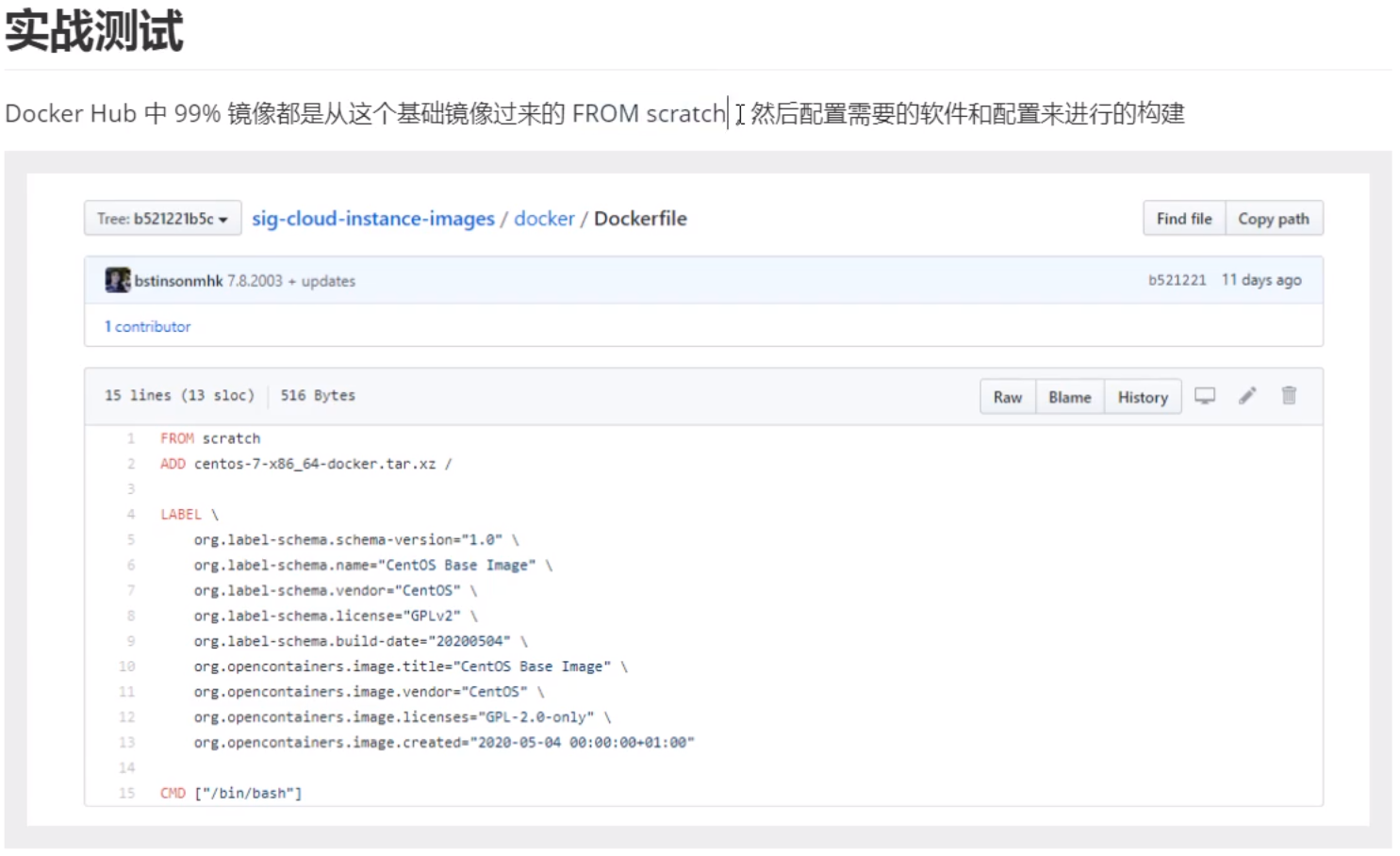Click the 实战测试 heading

[x=94, y=31]
